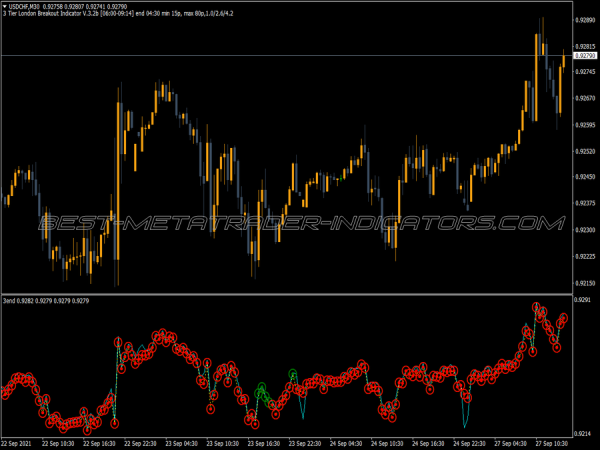600x450 pixels.
Task: Click the 22 Sep 2021 date label
Action: pos(16,444)
